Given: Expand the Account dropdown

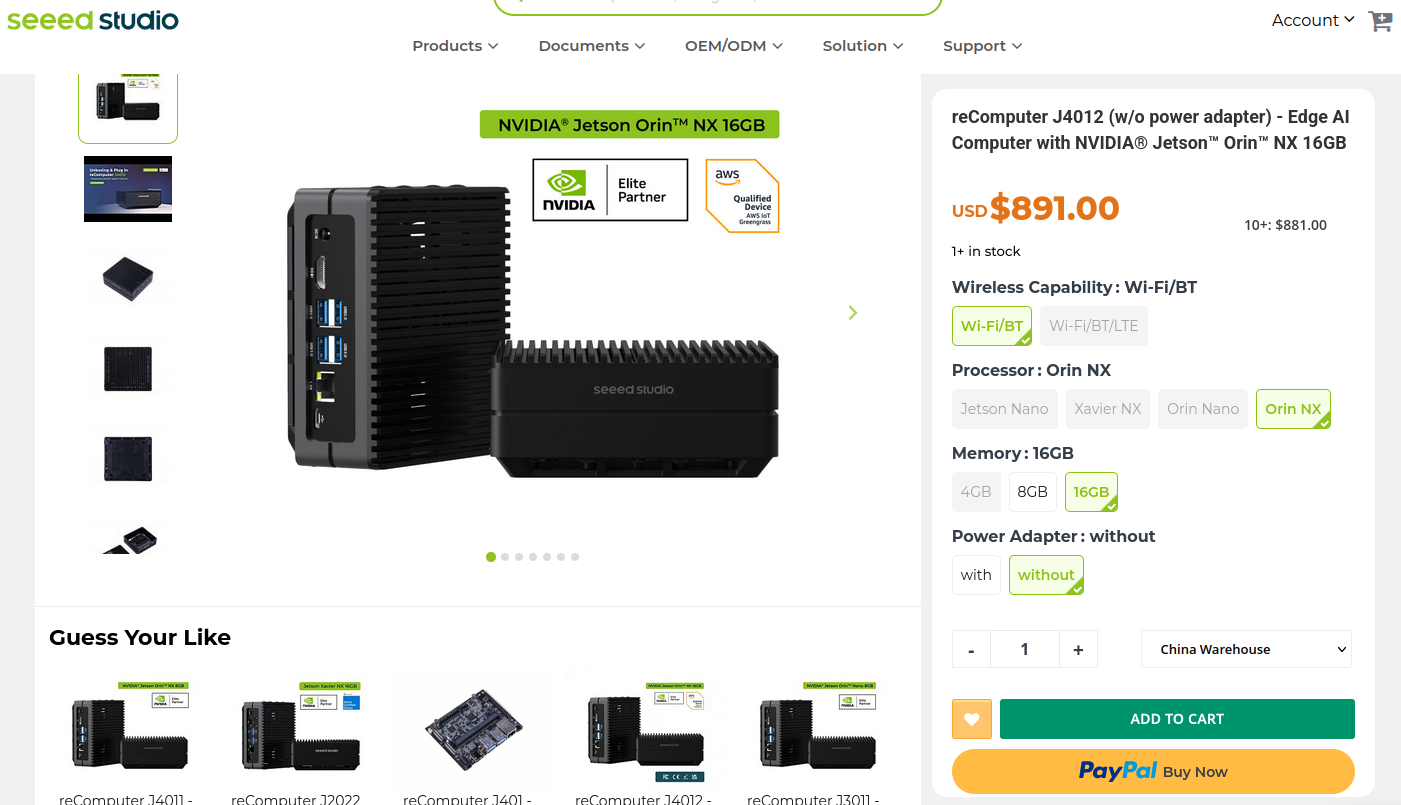Looking at the screenshot, I should pyautogui.click(x=1313, y=20).
